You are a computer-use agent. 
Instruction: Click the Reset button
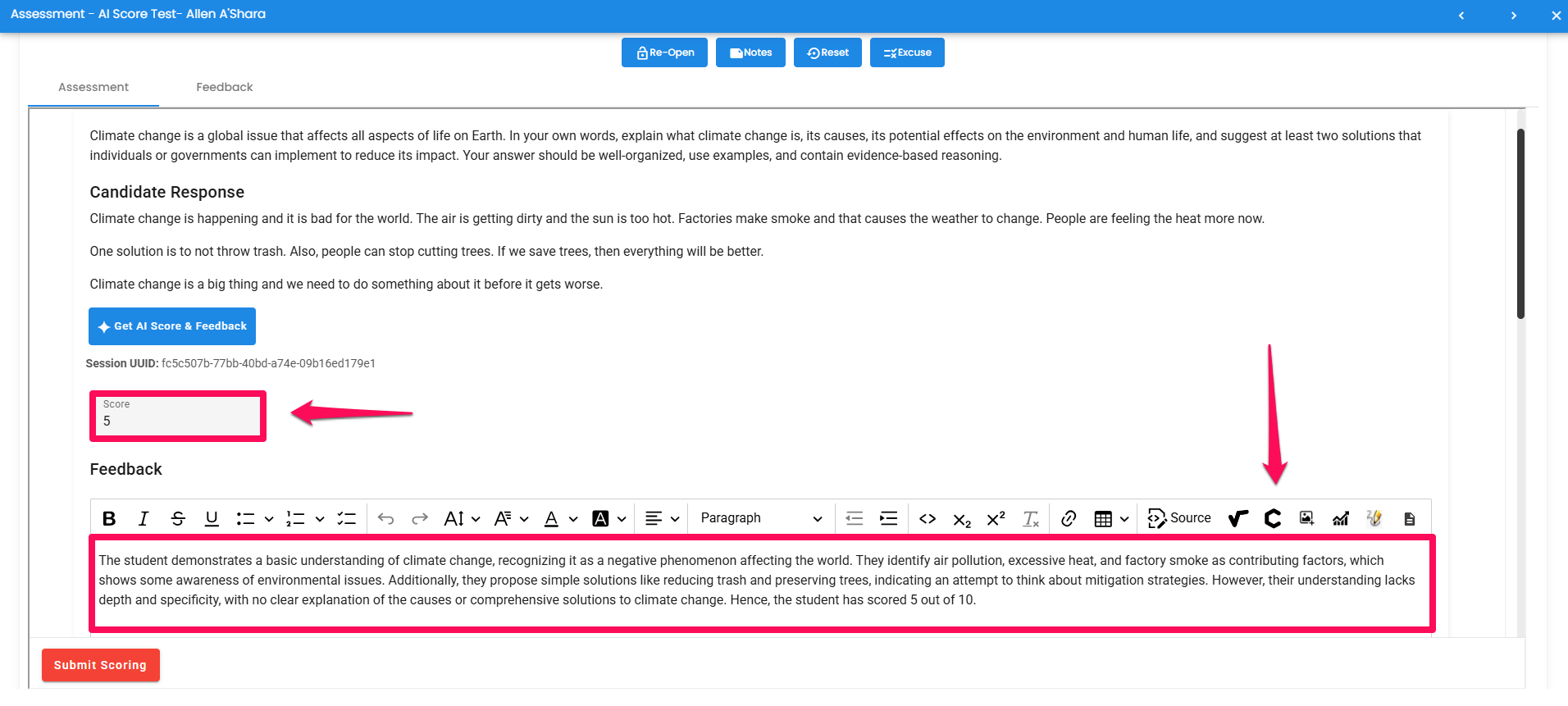[x=827, y=52]
